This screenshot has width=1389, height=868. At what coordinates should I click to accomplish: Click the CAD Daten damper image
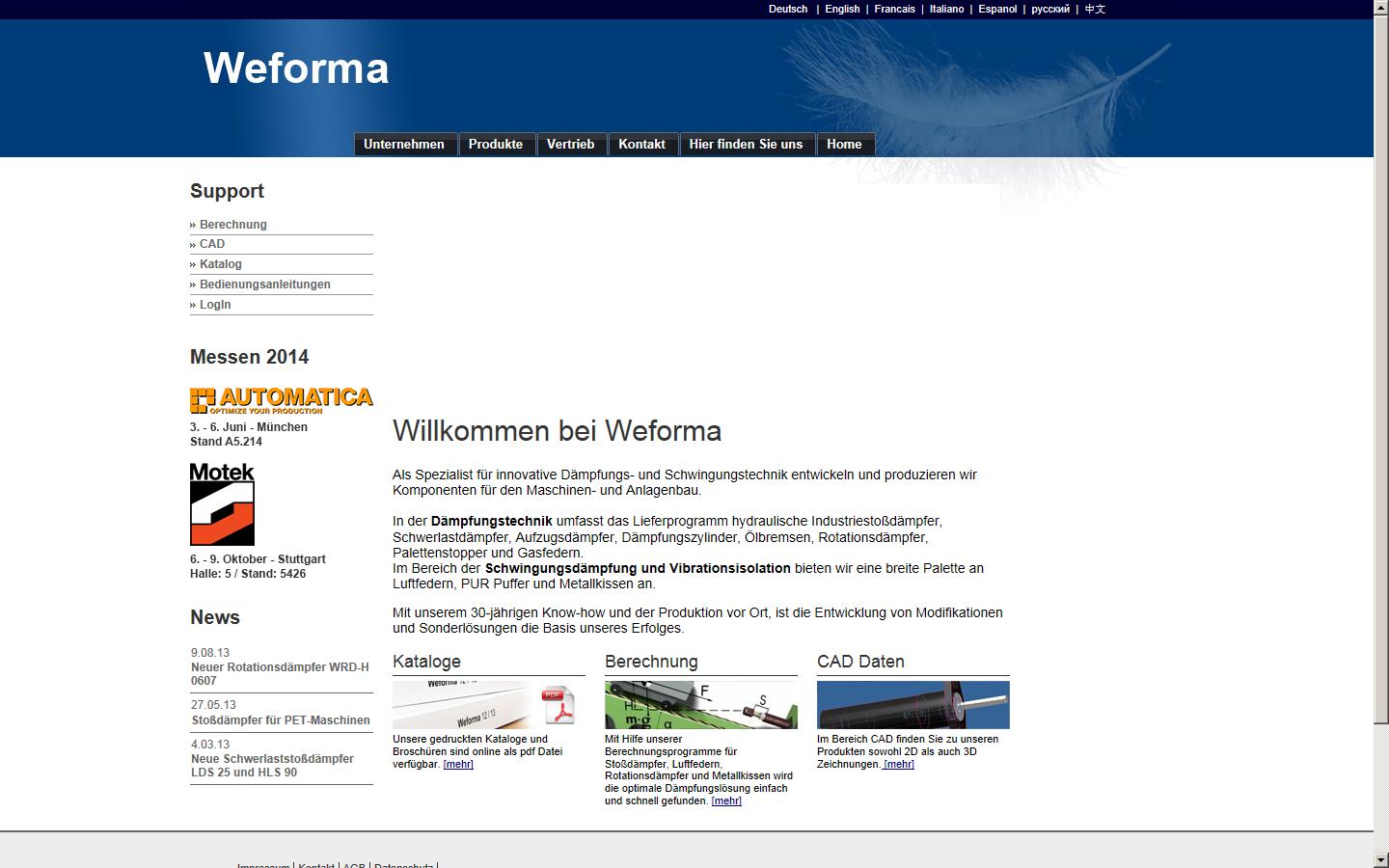point(913,705)
